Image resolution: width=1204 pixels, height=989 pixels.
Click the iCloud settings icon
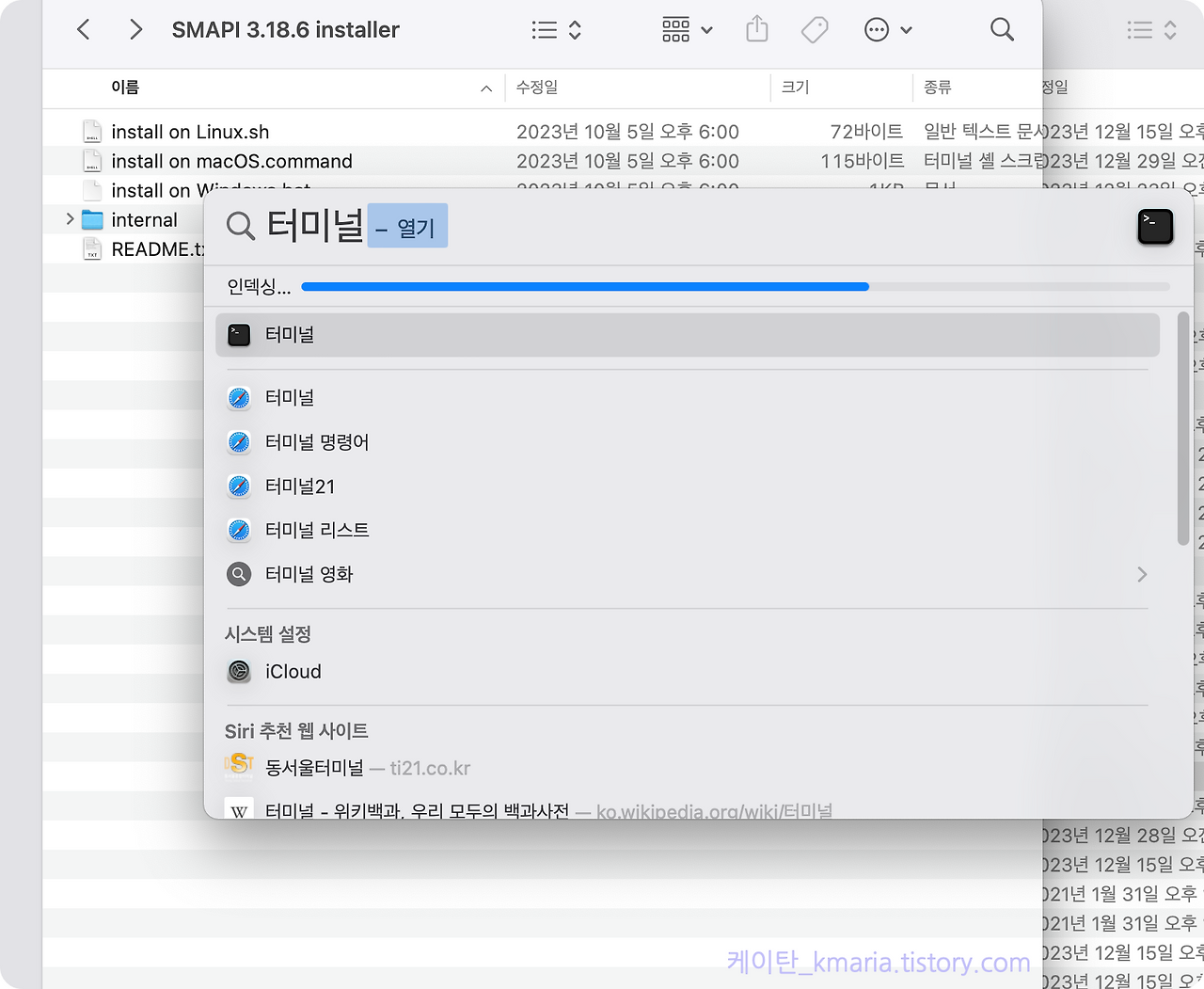click(239, 672)
